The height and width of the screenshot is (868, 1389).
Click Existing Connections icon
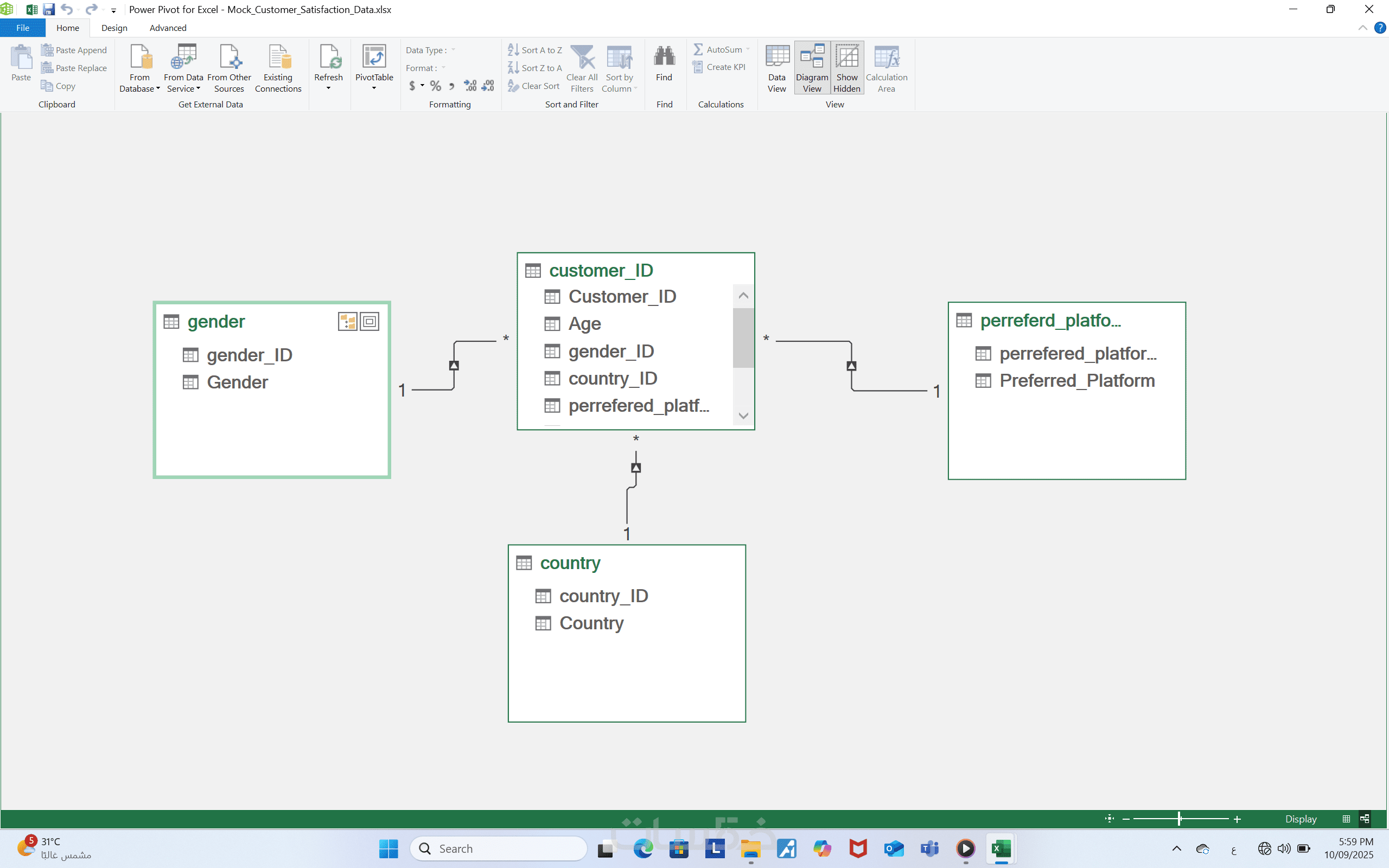pyautogui.click(x=278, y=58)
